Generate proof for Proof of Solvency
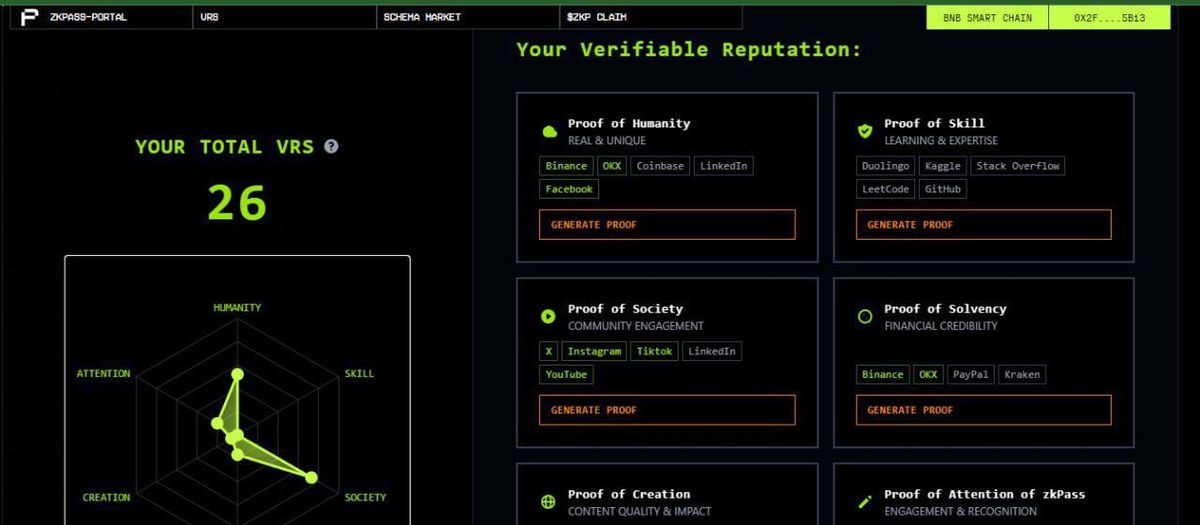 [x=983, y=410]
